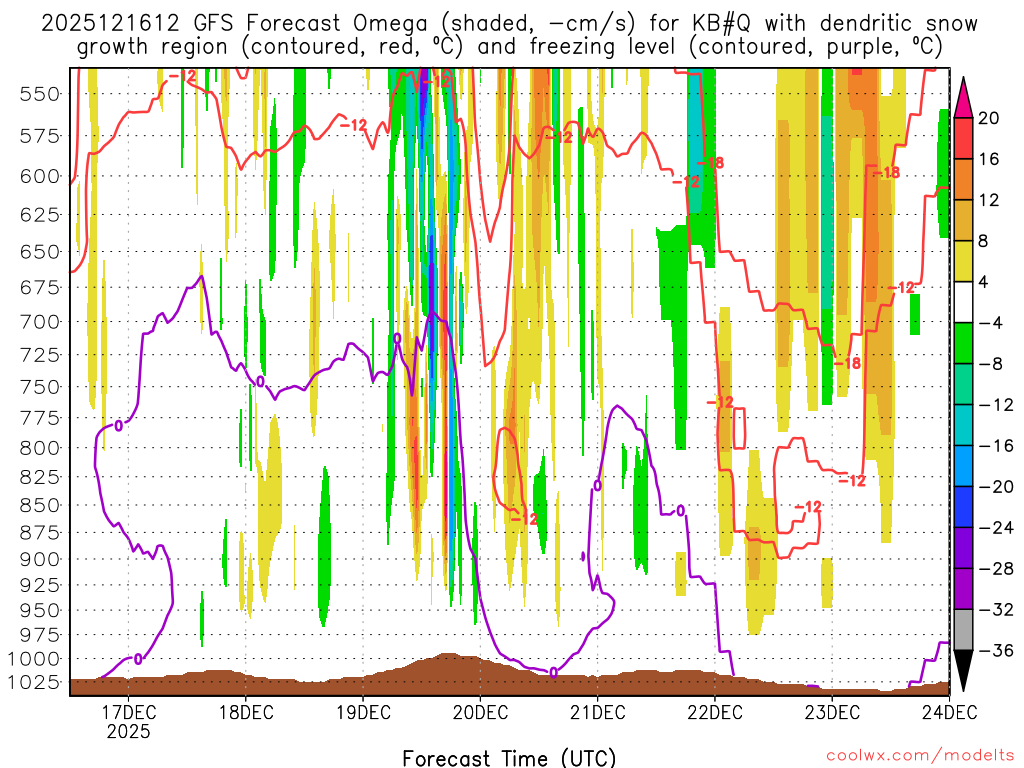
Task: Click the '22DEC' date label
Action: (x=714, y=711)
